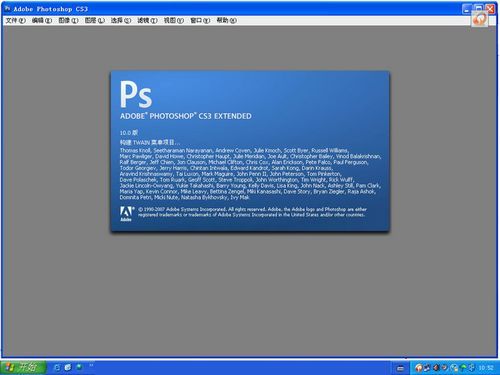The width and height of the screenshot is (500, 375).
Task: Open the 图层 (Layer) menu
Action: [95, 21]
